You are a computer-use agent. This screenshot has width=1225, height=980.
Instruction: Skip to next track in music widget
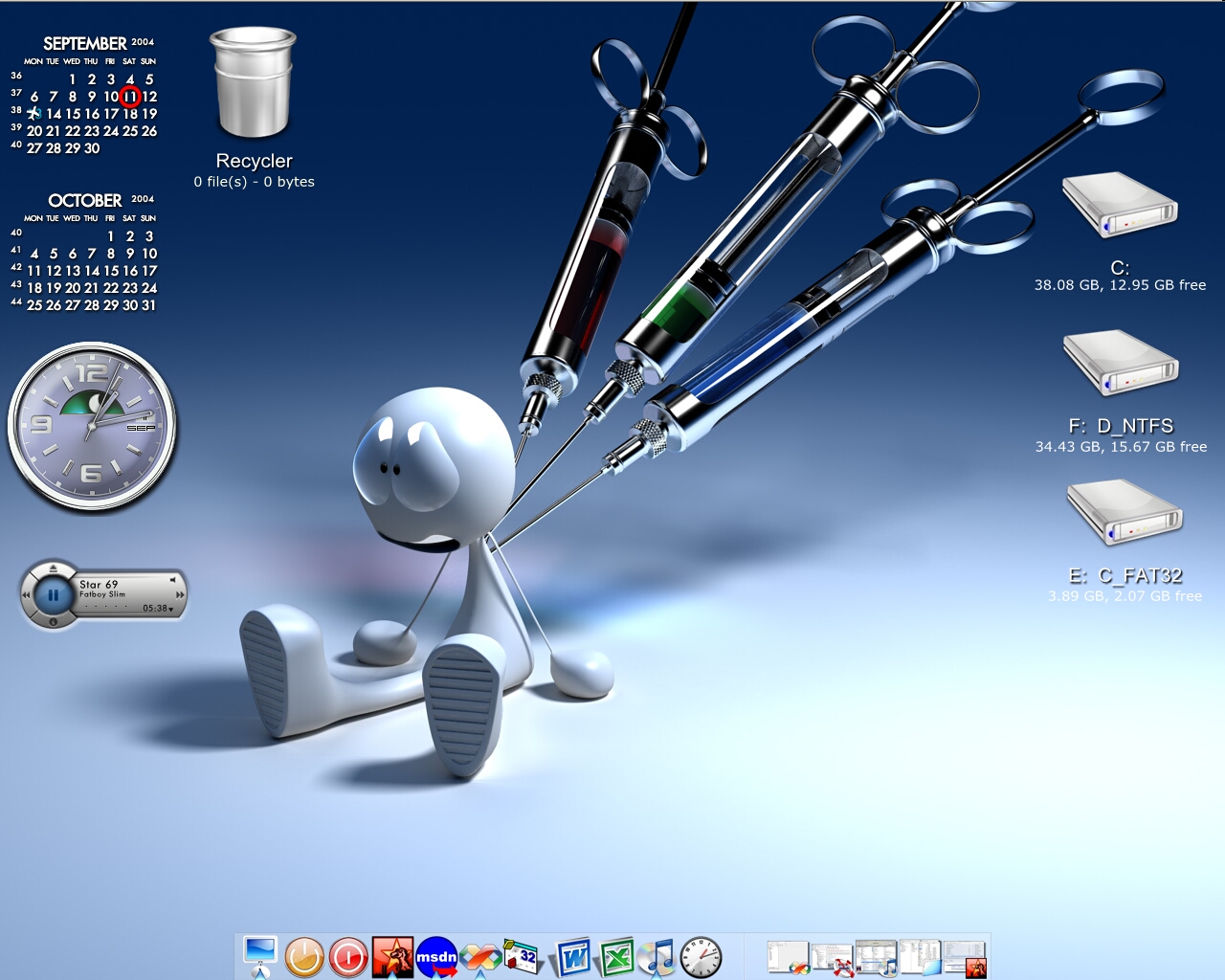(179, 594)
